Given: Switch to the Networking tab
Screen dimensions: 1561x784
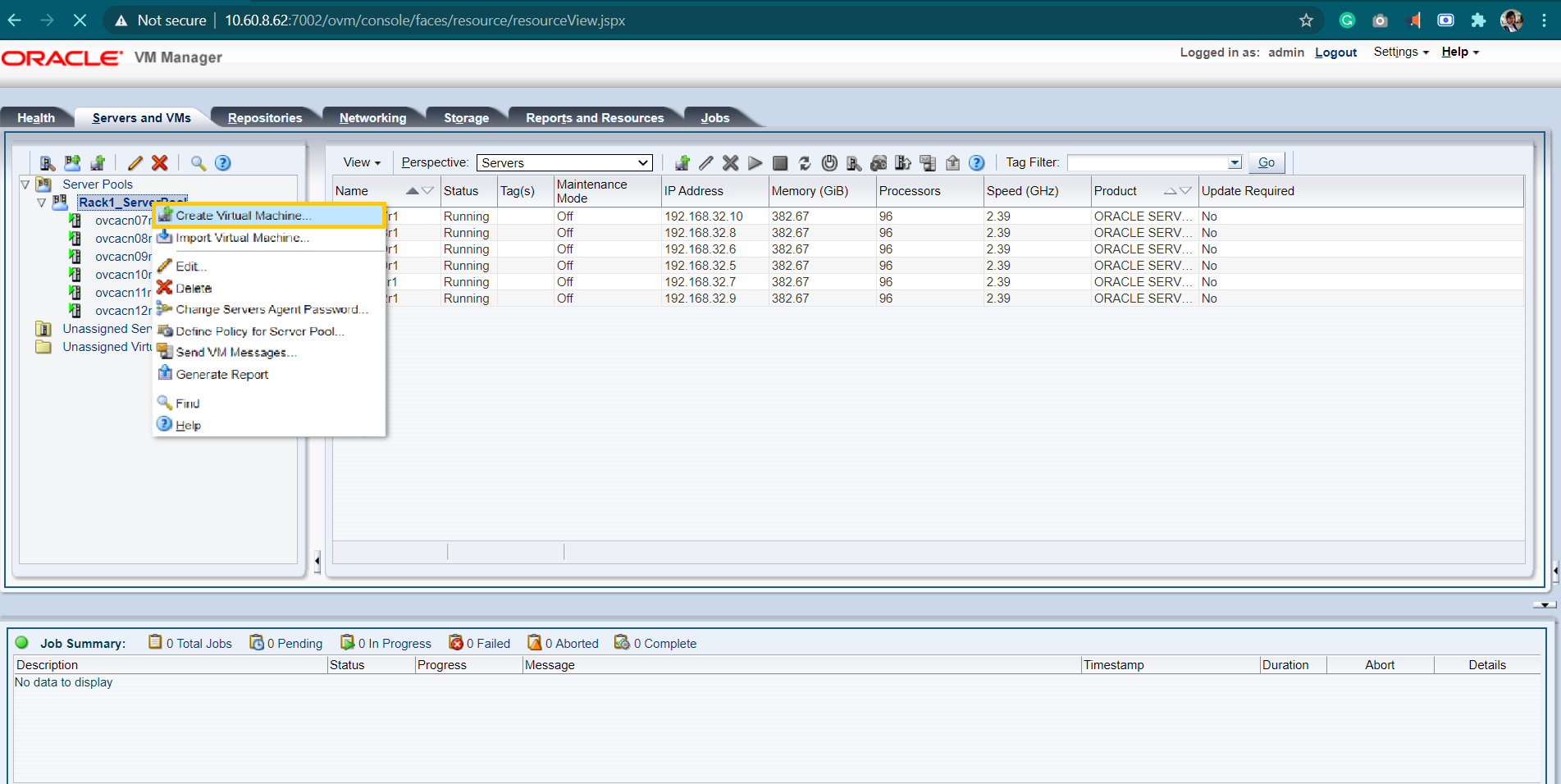Looking at the screenshot, I should coord(372,118).
